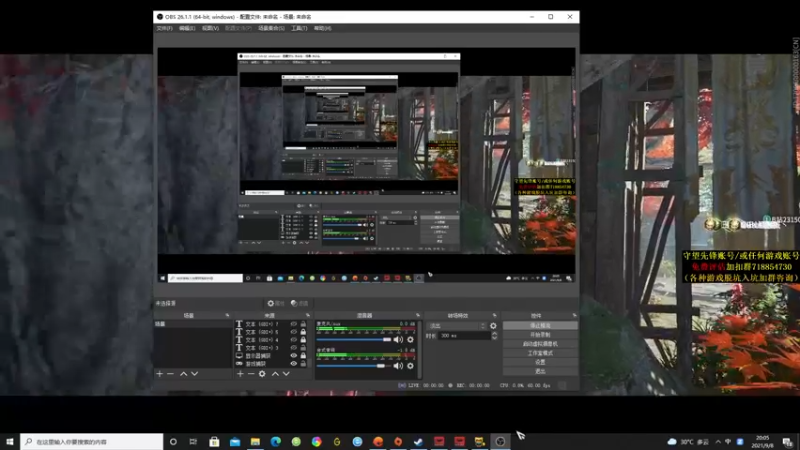The height and width of the screenshot is (450, 800).
Task: Adjust the 麦克风/Aux volume slider
Action: [354, 339]
